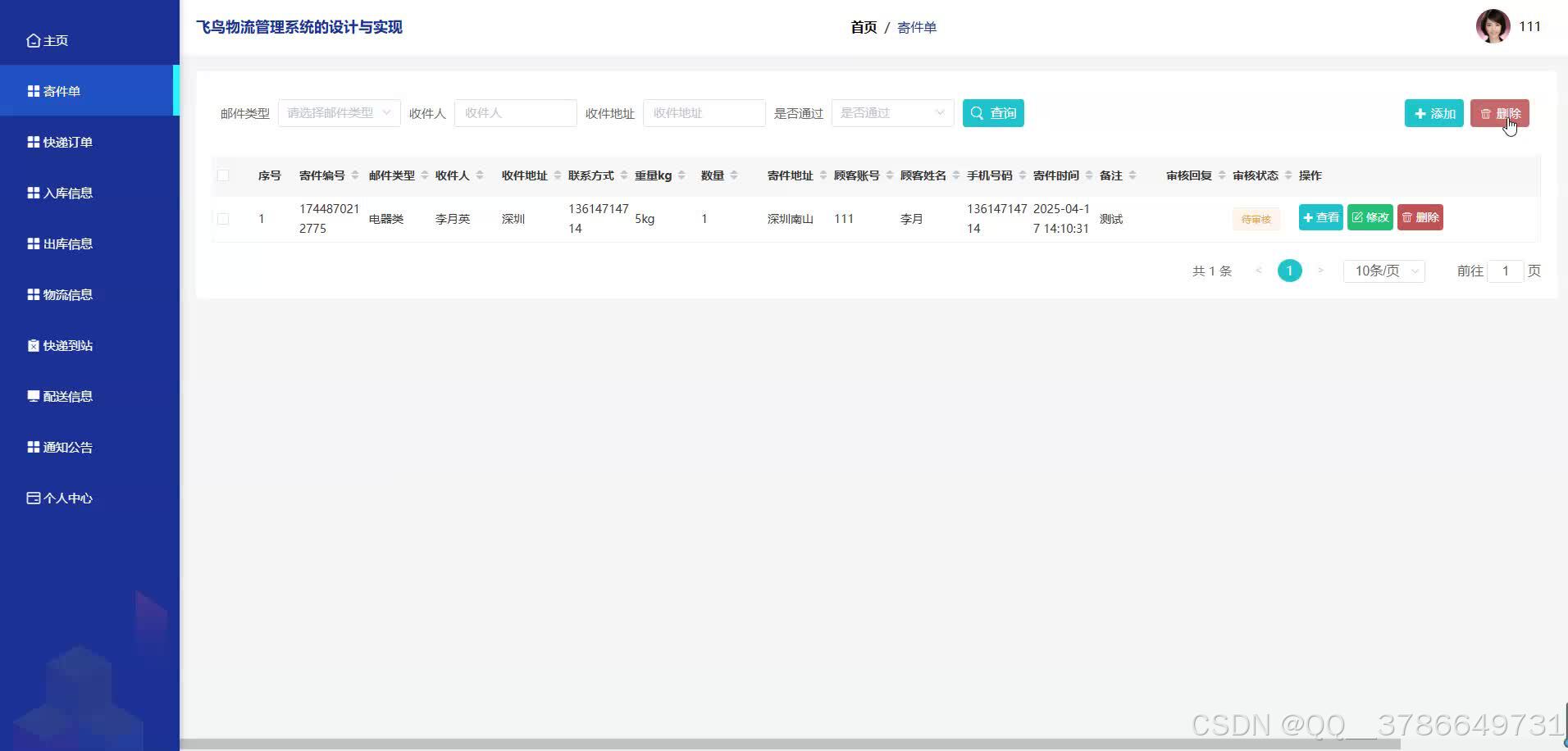Sort by 顾客姓名 column arrows
Viewport: 1568px width, 751px height.
point(956,175)
